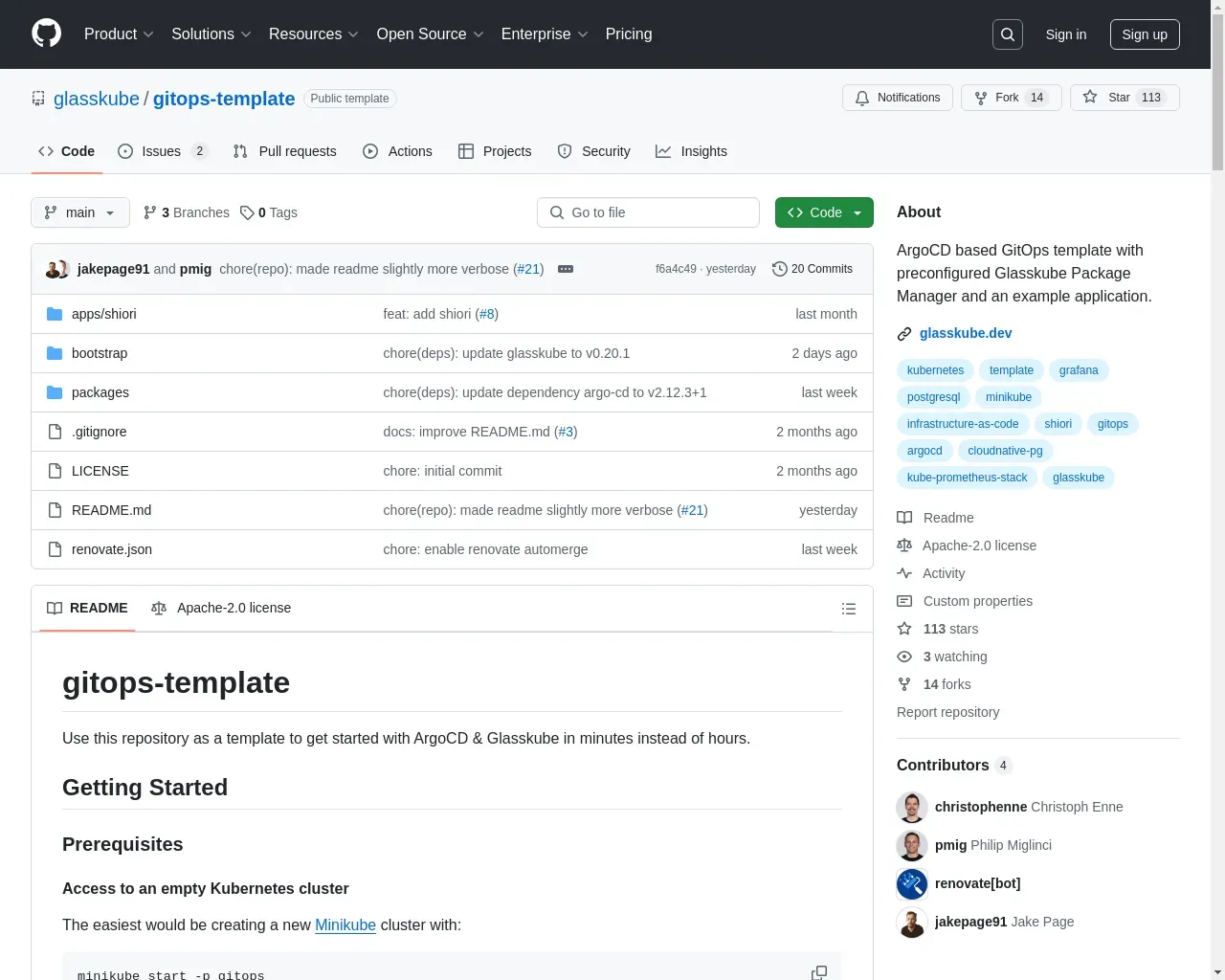Open the README outline list icon
The width and height of the screenshot is (1225, 980).
tap(848, 609)
